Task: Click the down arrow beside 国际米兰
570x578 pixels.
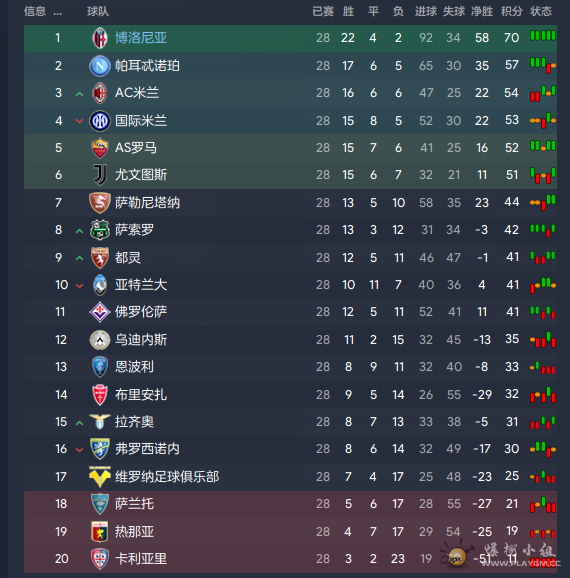Action: pos(79,121)
